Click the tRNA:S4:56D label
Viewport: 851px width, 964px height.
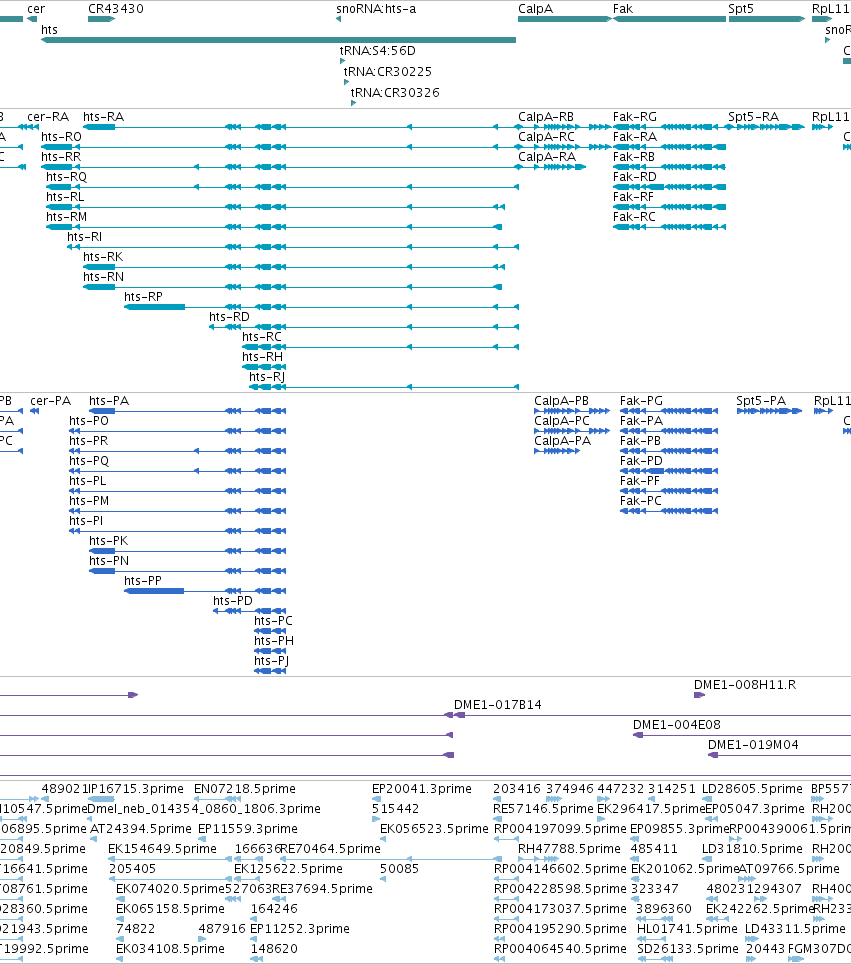[378, 50]
